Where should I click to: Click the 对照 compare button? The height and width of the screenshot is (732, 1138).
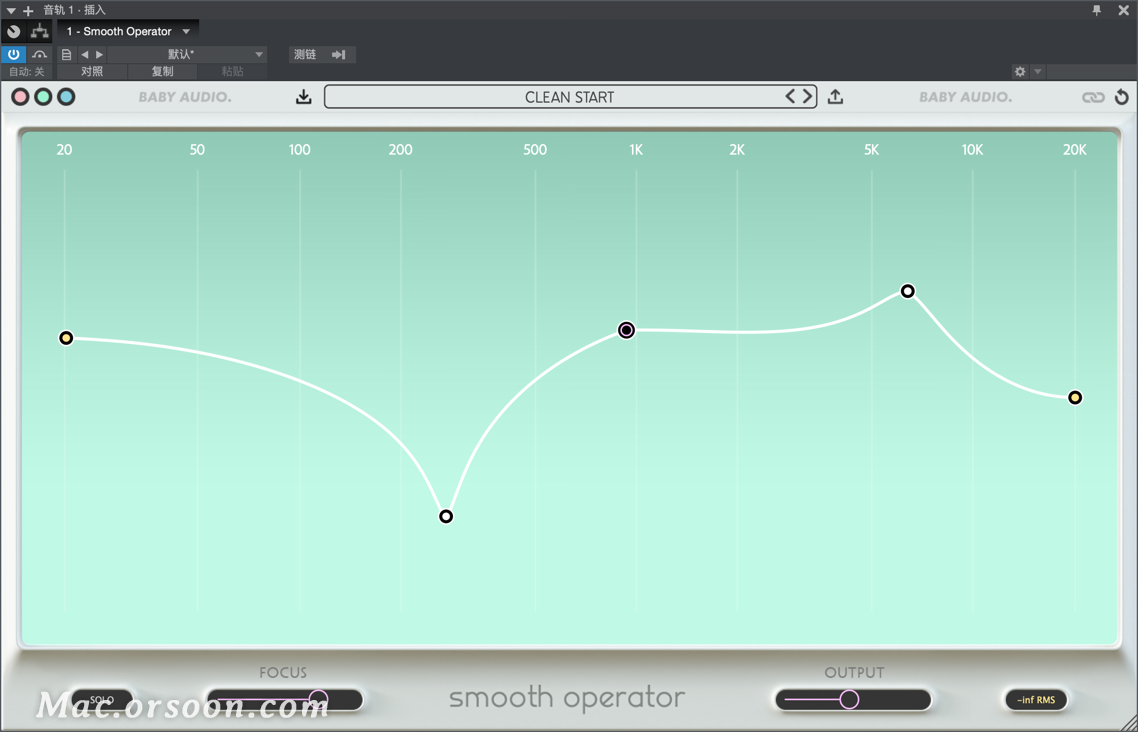[92, 71]
